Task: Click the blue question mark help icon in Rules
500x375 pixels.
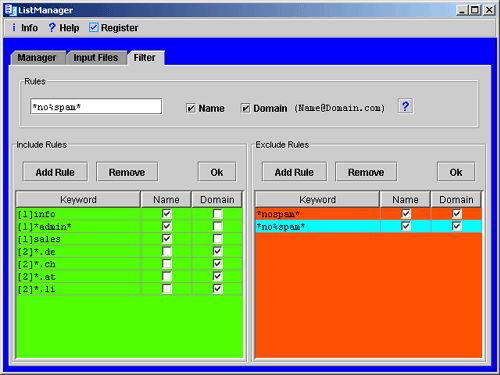Action: point(405,106)
